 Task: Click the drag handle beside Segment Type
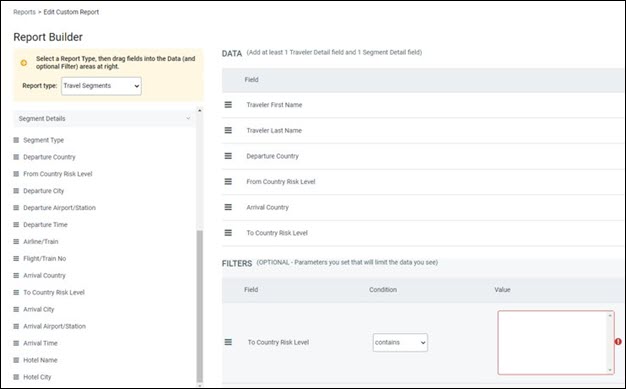click(x=16, y=140)
